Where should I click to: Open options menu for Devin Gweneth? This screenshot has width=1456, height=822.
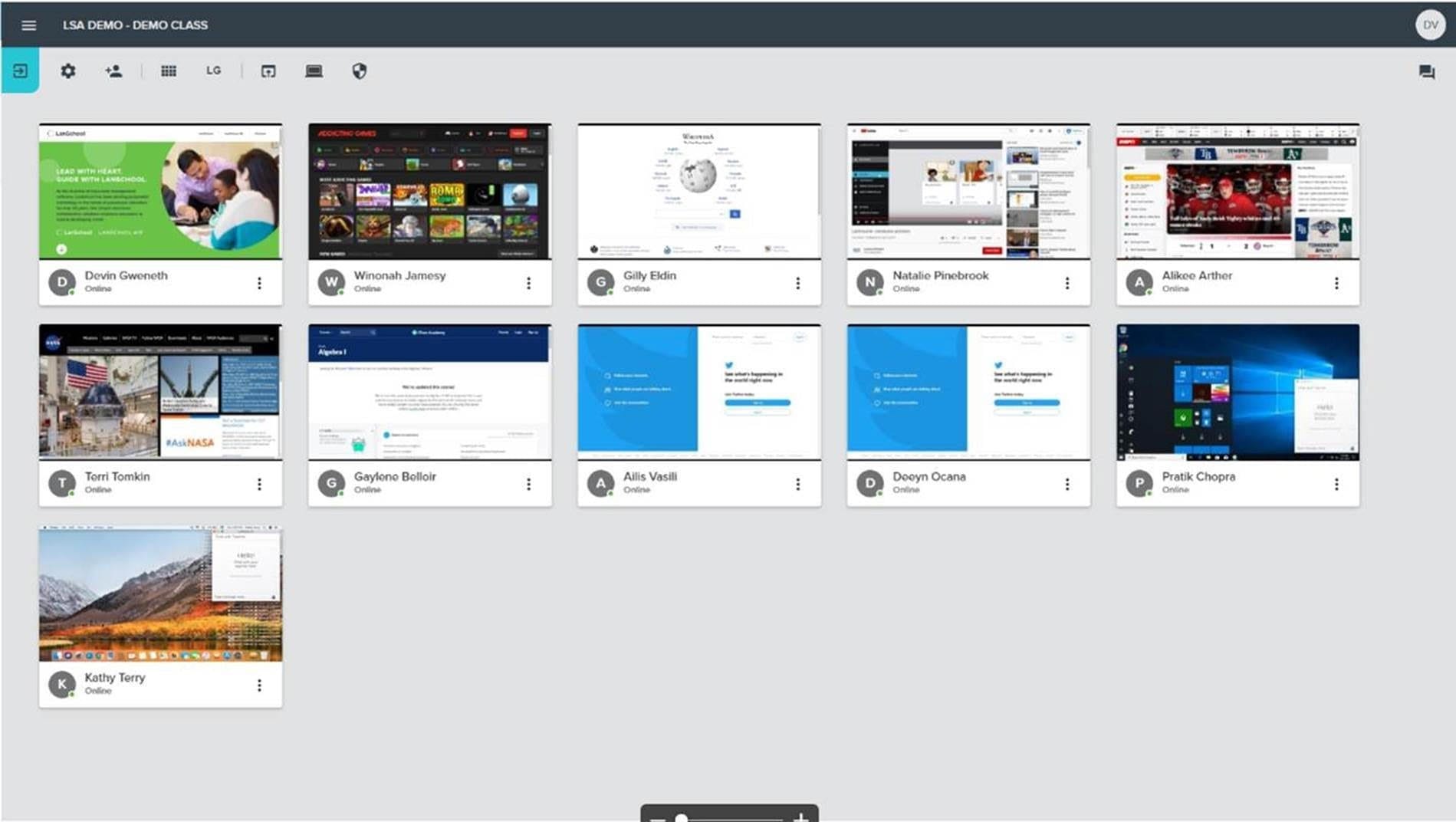[x=259, y=283]
